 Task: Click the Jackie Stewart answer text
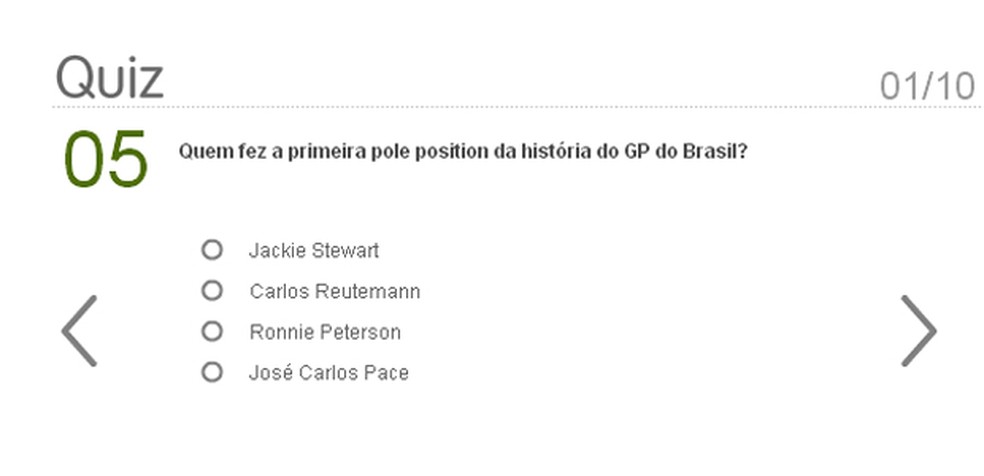click(x=314, y=251)
